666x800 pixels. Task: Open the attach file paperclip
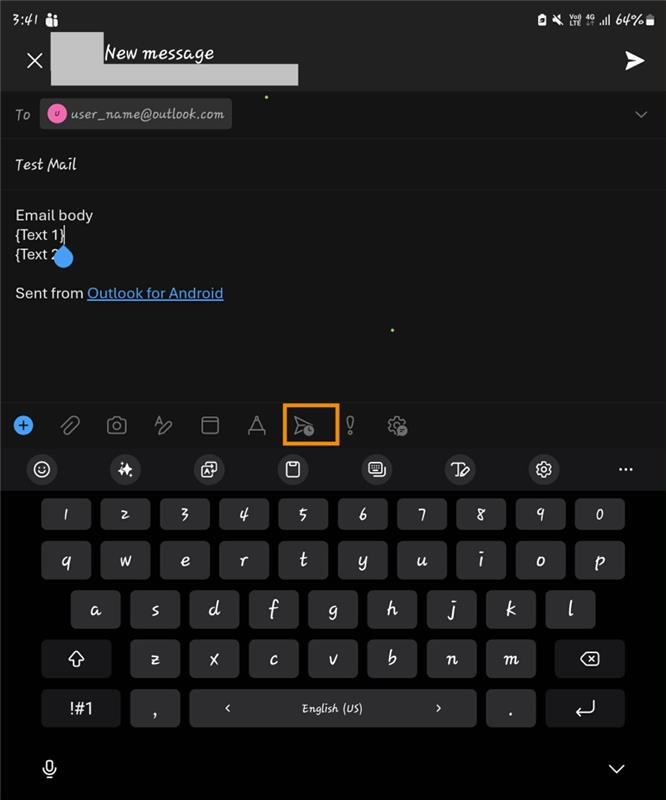(70, 426)
